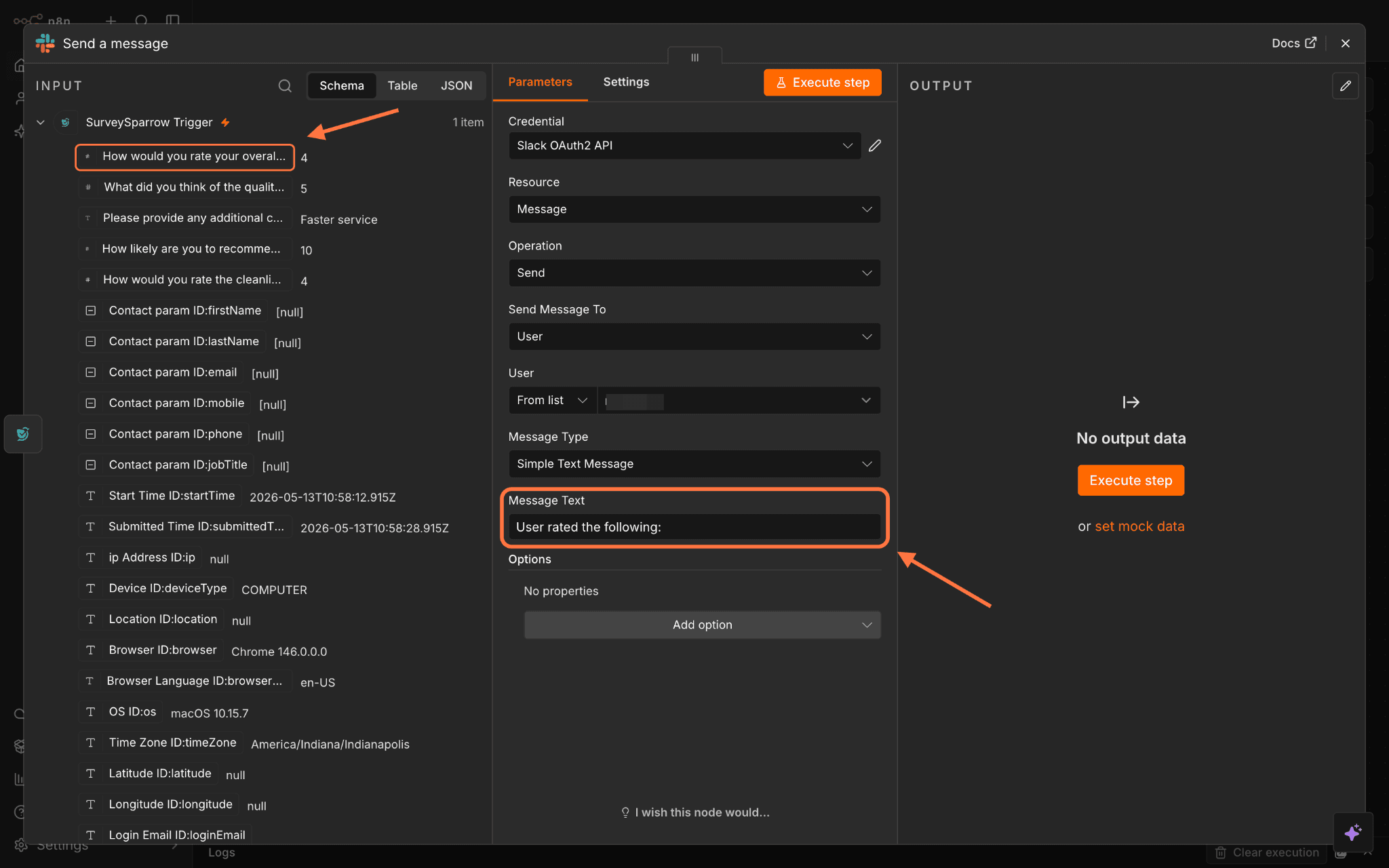Open Logs in the background workflow window

pos(222,853)
